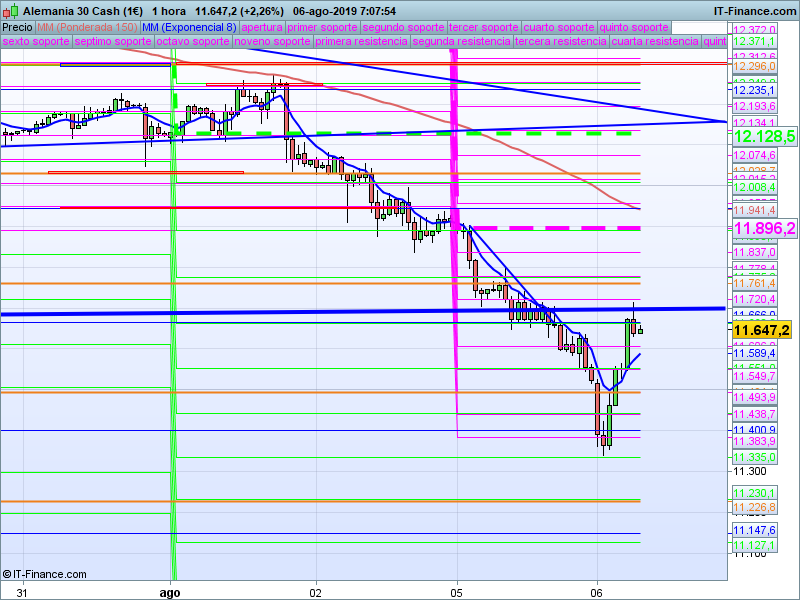Click the ago month marker on time axis
This screenshot has width=800, height=600.
(x=170, y=593)
